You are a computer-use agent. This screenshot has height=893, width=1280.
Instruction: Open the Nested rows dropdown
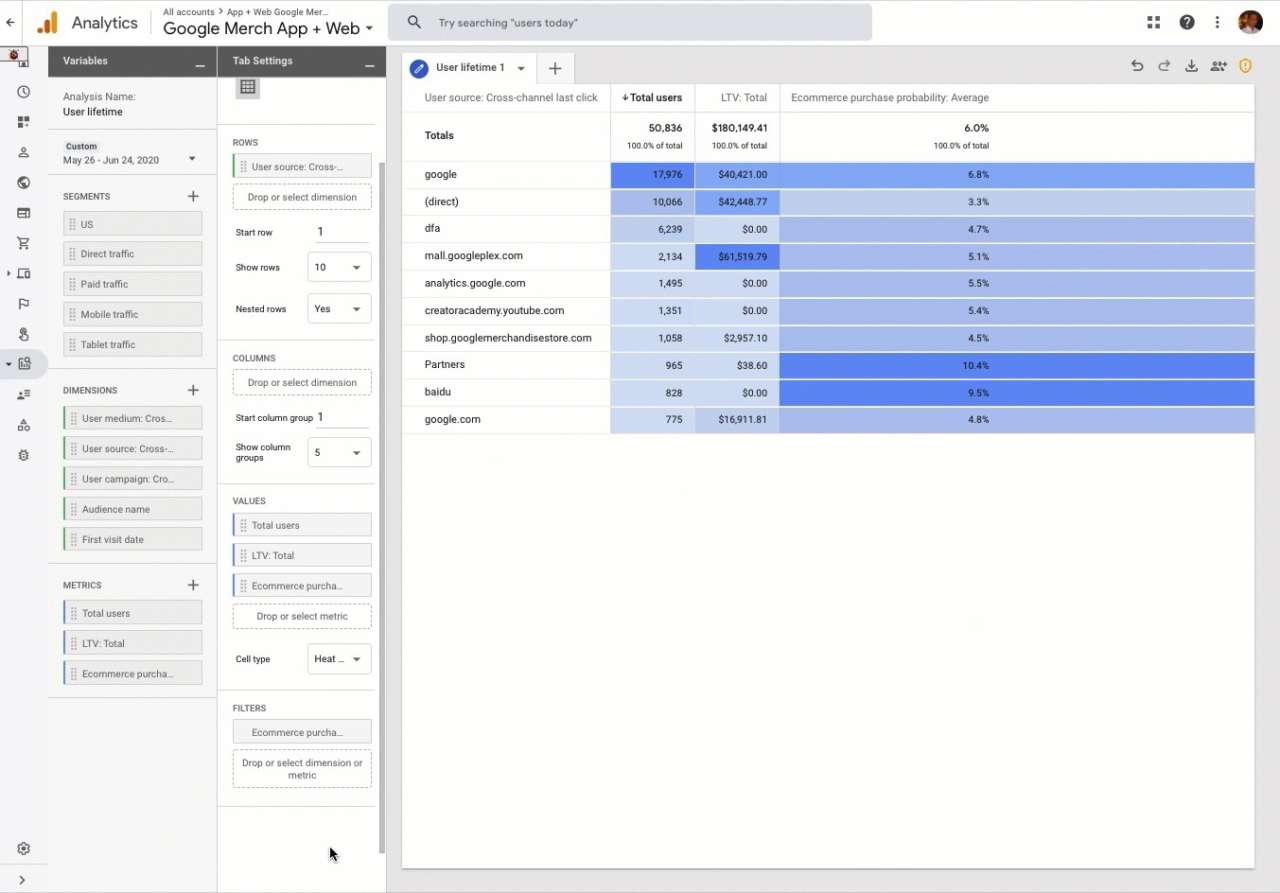[339, 309]
